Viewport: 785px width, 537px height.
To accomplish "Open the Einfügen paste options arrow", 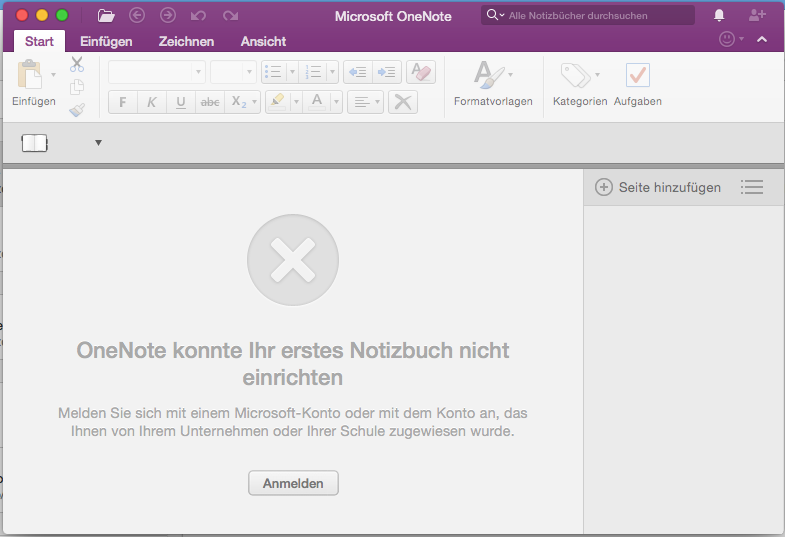I will pyautogui.click(x=53, y=75).
